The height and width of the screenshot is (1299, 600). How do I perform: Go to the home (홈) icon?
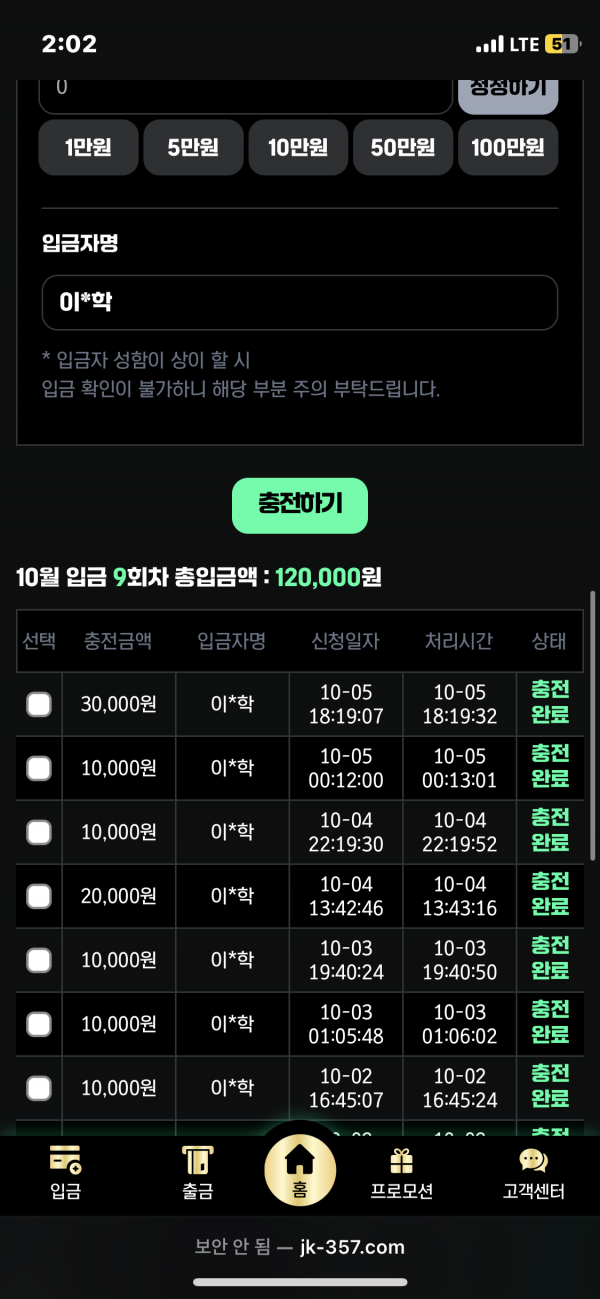click(x=300, y=1164)
